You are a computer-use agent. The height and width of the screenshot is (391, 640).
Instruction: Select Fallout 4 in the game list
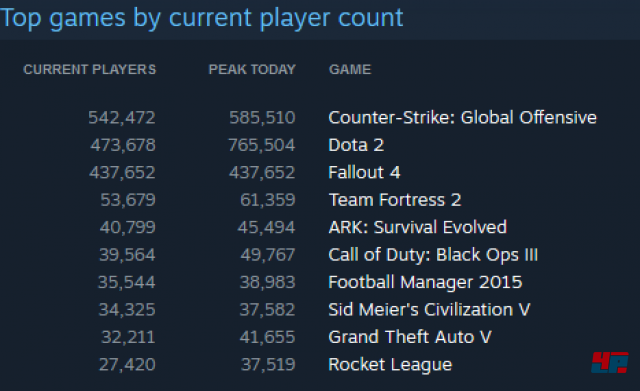point(364,172)
